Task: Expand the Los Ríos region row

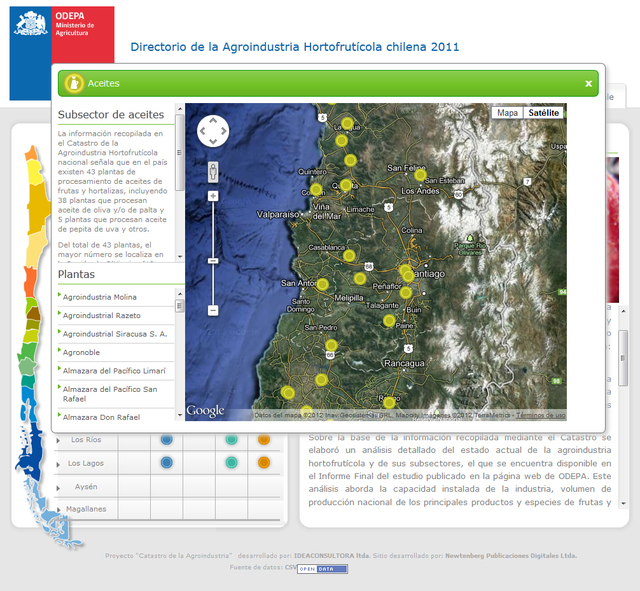Action: click(x=58, y=440)
